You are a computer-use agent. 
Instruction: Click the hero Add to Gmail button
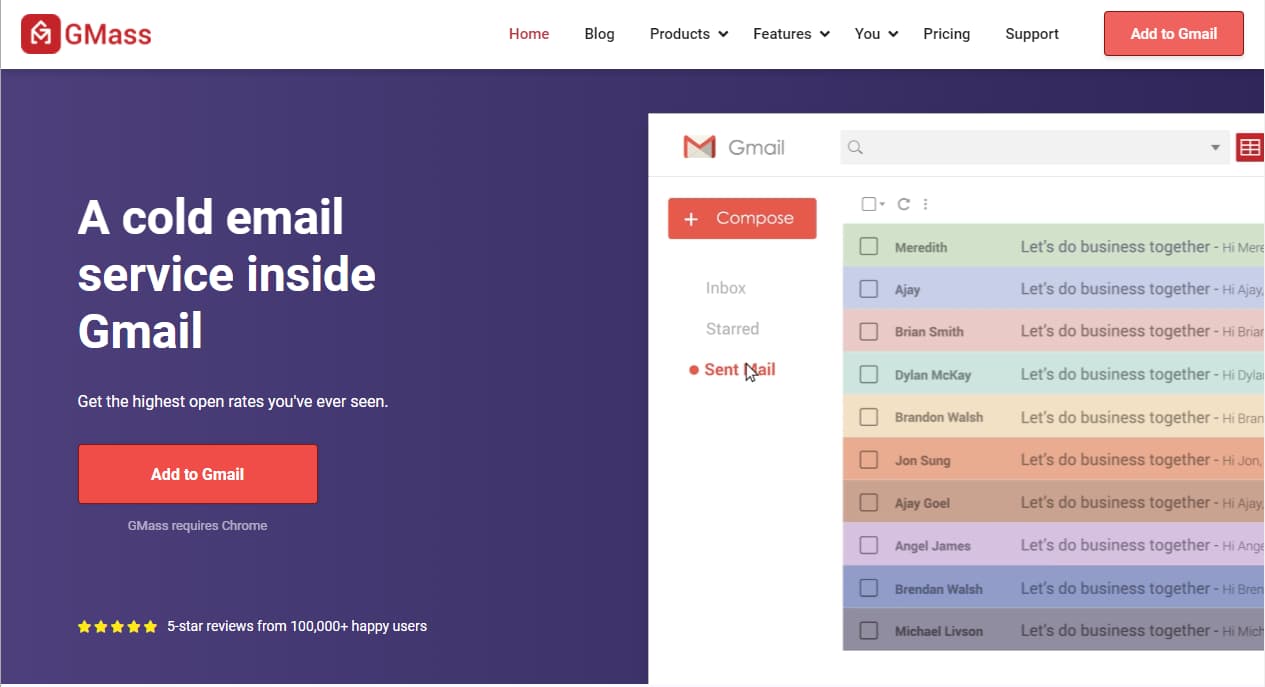pyautogui.click(x=197, y=474)
